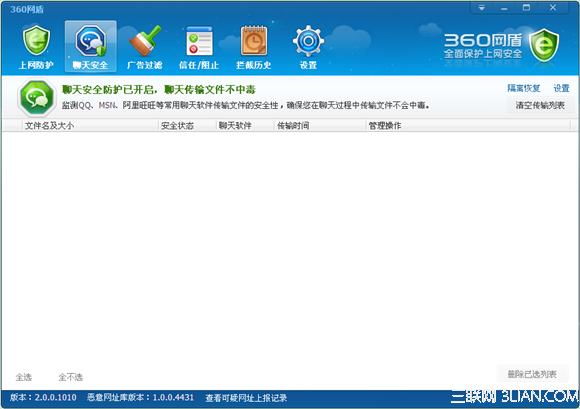580x409 pixels.
Task: Open the 广告过滤 brush icon
Action: (x=145, y=40)
